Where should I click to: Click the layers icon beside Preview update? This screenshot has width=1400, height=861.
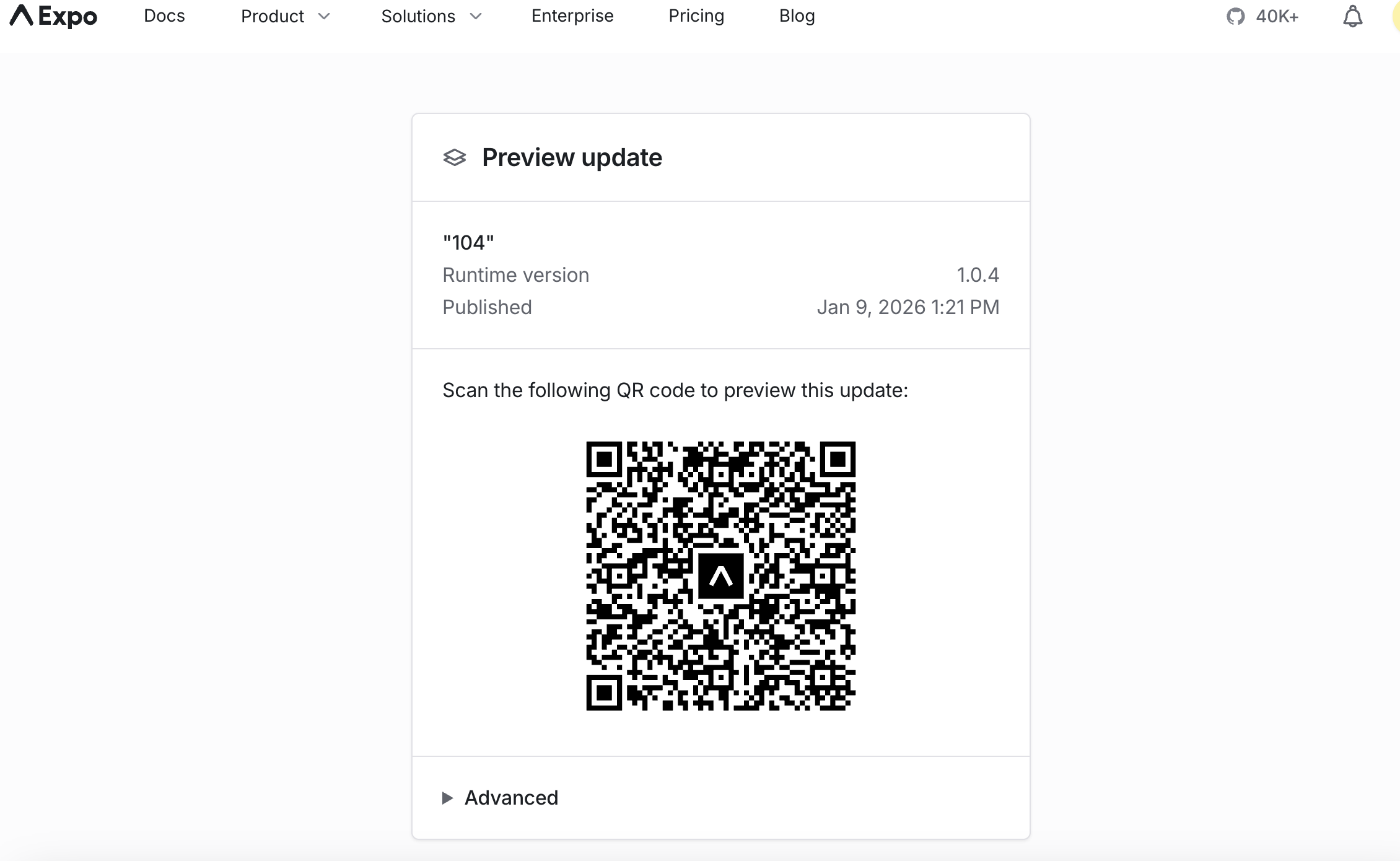tap(454, 157)
